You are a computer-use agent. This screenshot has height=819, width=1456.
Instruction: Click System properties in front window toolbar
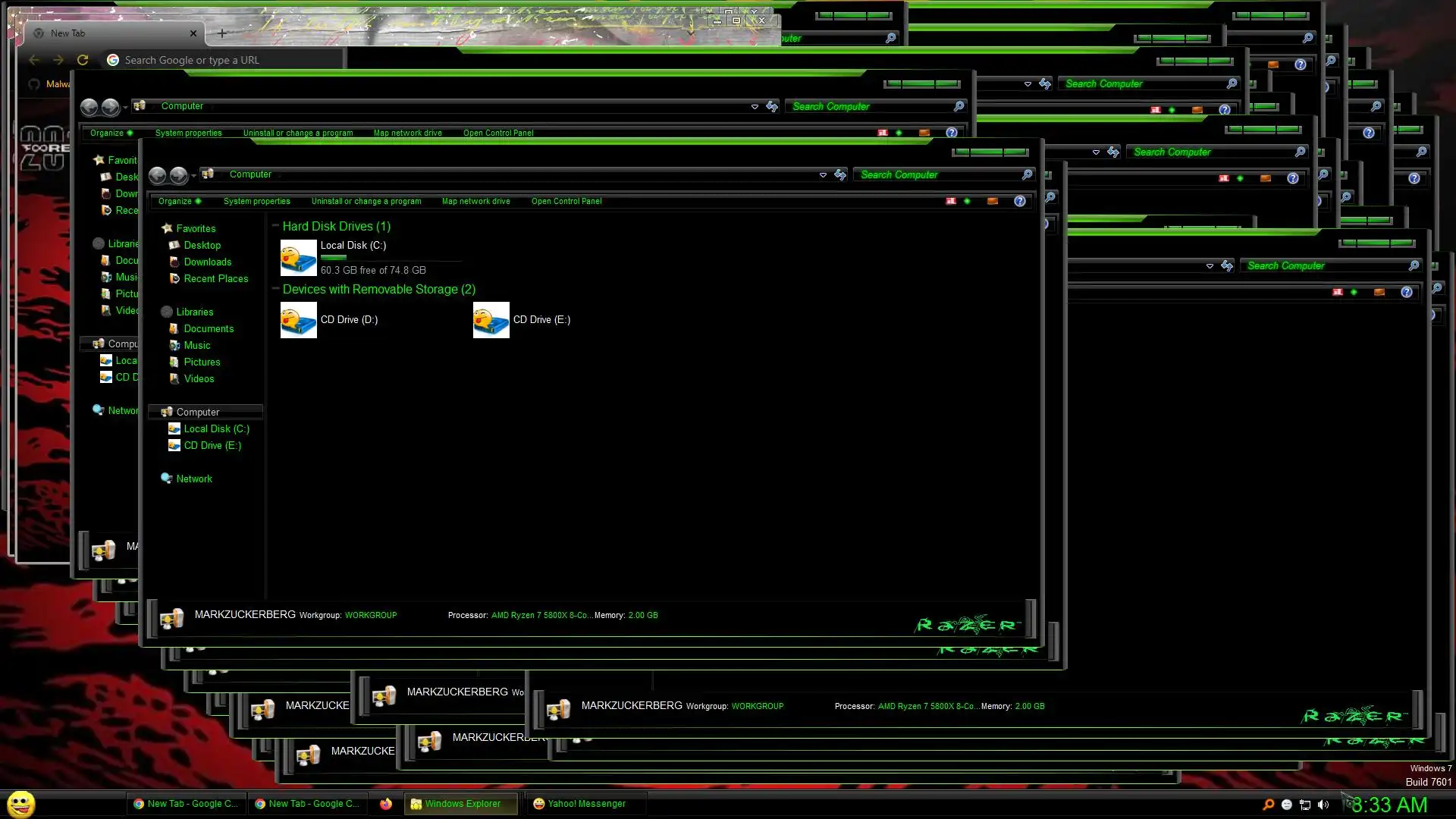click(x=256, y=201)
